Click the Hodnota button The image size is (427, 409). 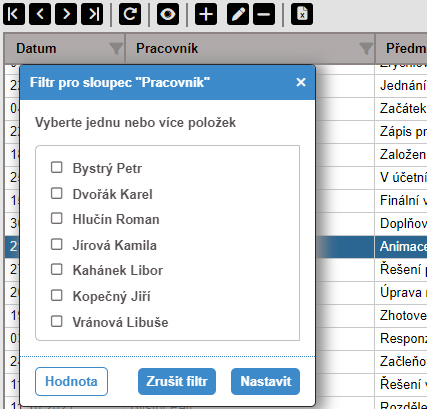71,381
